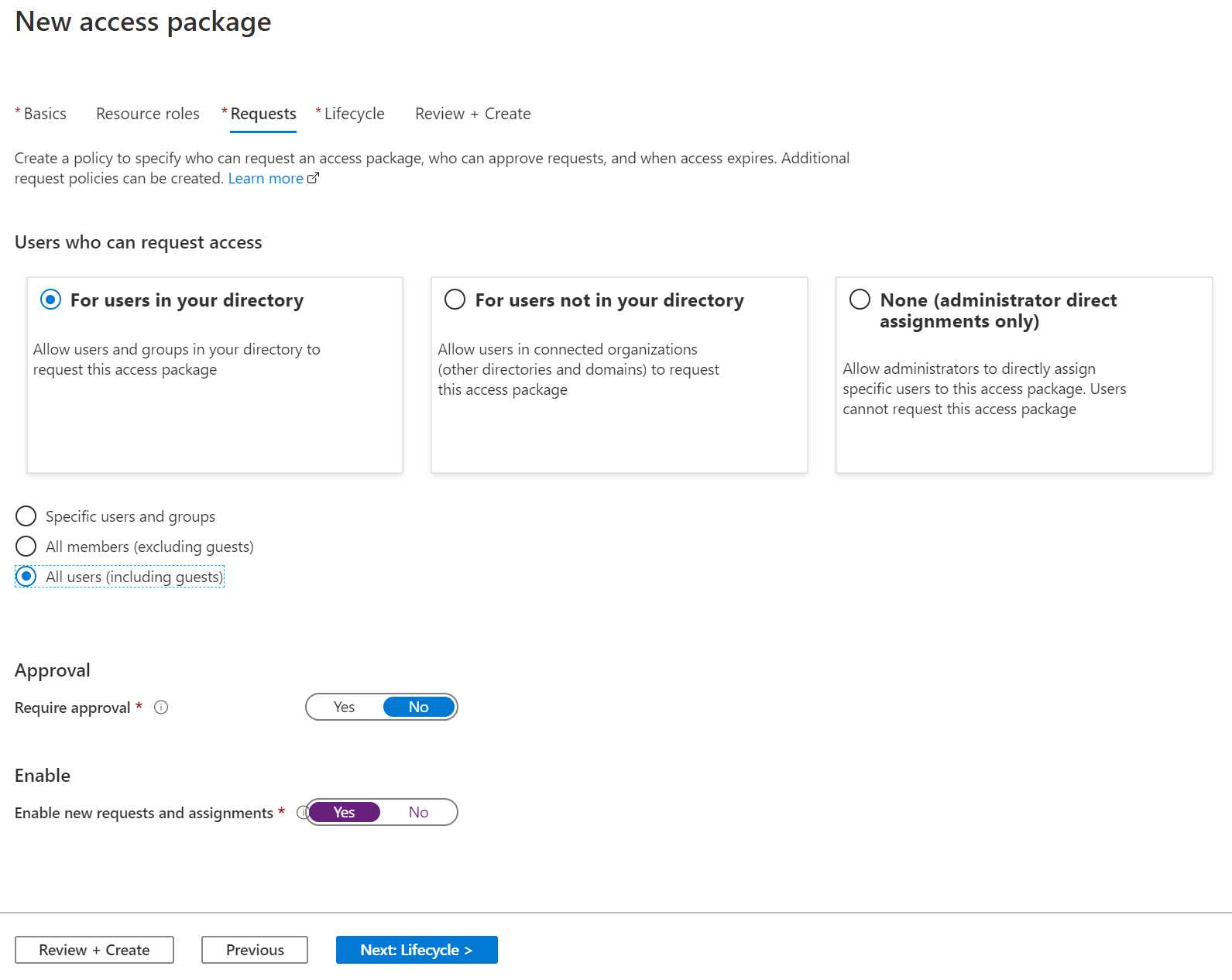Click the Review + Create button
1232x980 pixels.
pos(94,950)
